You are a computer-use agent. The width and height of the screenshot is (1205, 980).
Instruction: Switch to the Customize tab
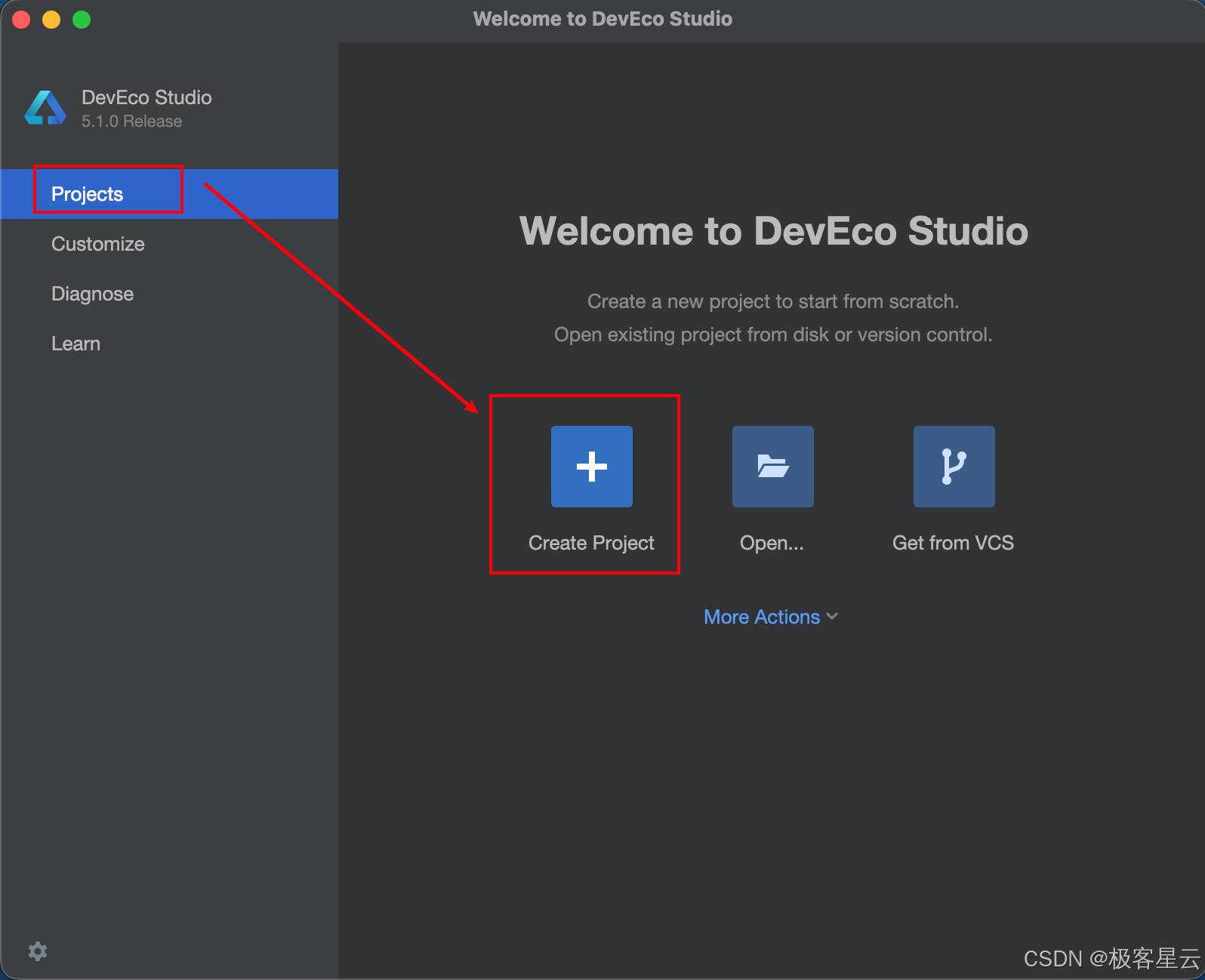169,244
